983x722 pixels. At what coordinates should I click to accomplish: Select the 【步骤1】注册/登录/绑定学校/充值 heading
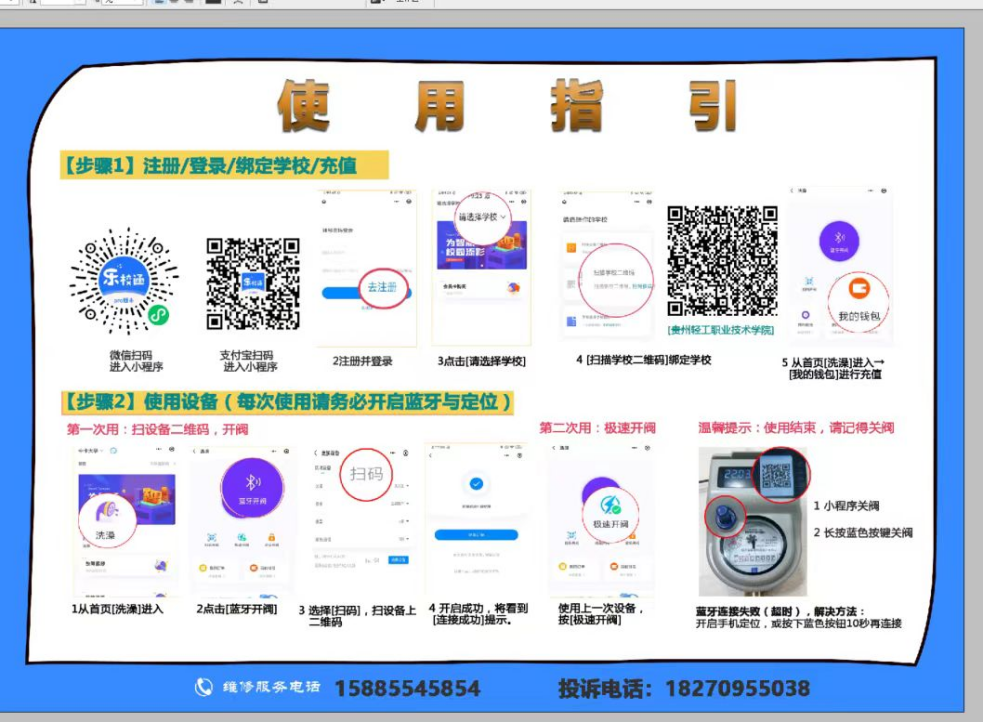[224, 165]
